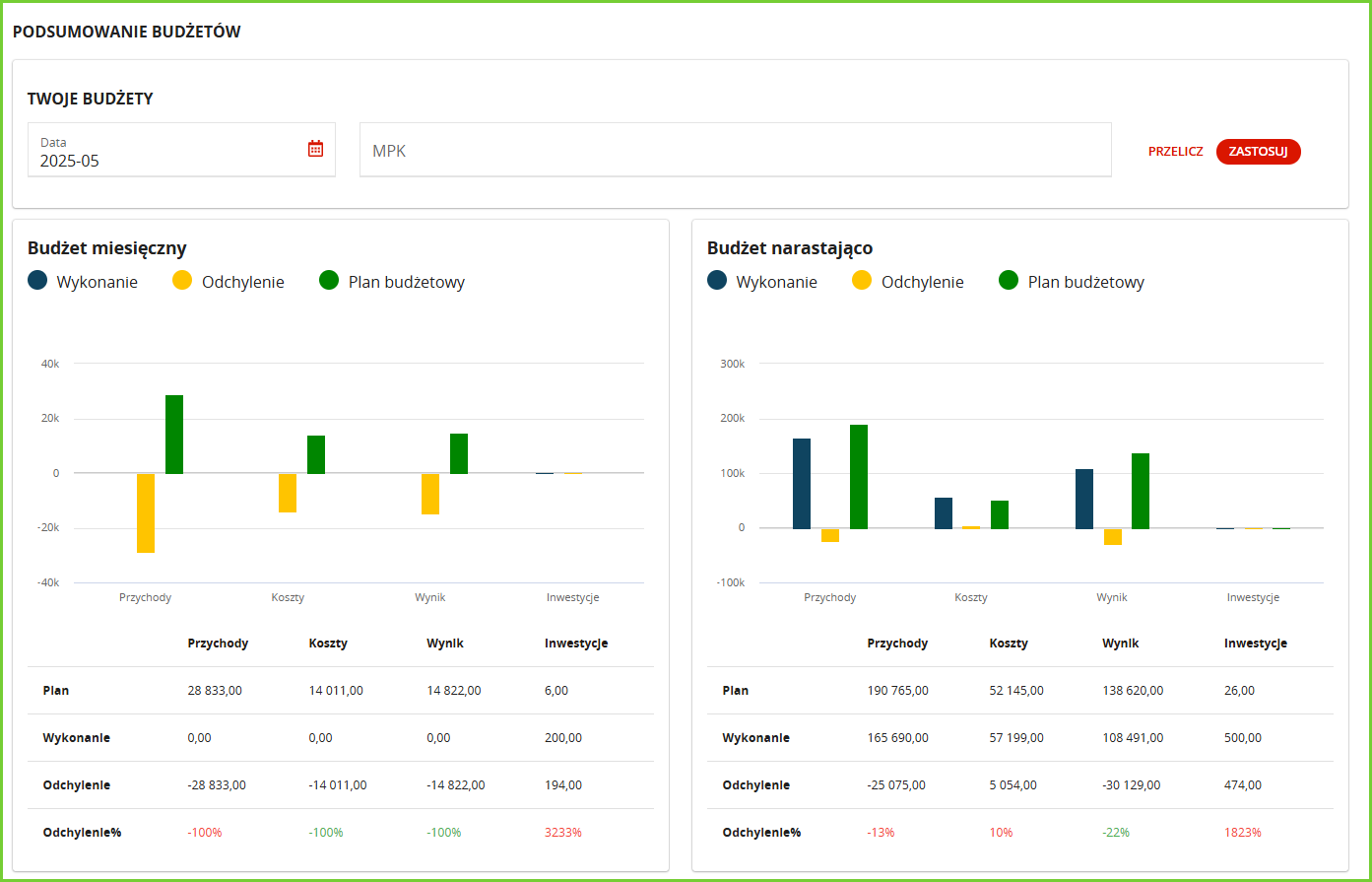Toggle Plan budżetowy legend in Budżet miesięczny
The height and width of the screenshot is (882, 1372).
click(x=392, y=281)
